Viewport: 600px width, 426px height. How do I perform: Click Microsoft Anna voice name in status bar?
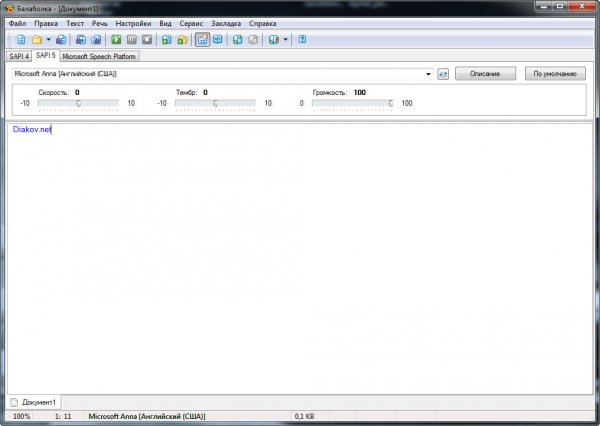[x=147, y=416]
